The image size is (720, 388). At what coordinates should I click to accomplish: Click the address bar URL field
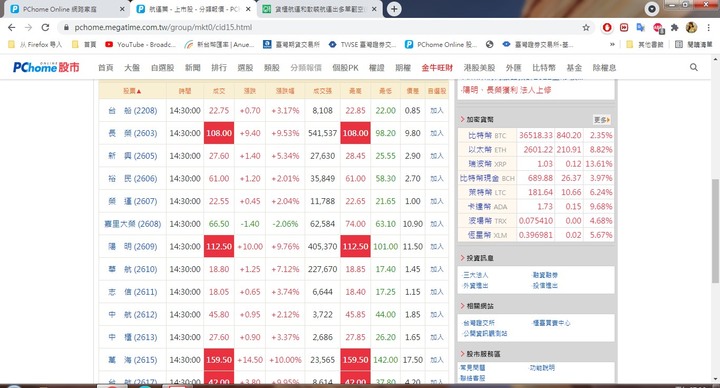click(321, 28)
